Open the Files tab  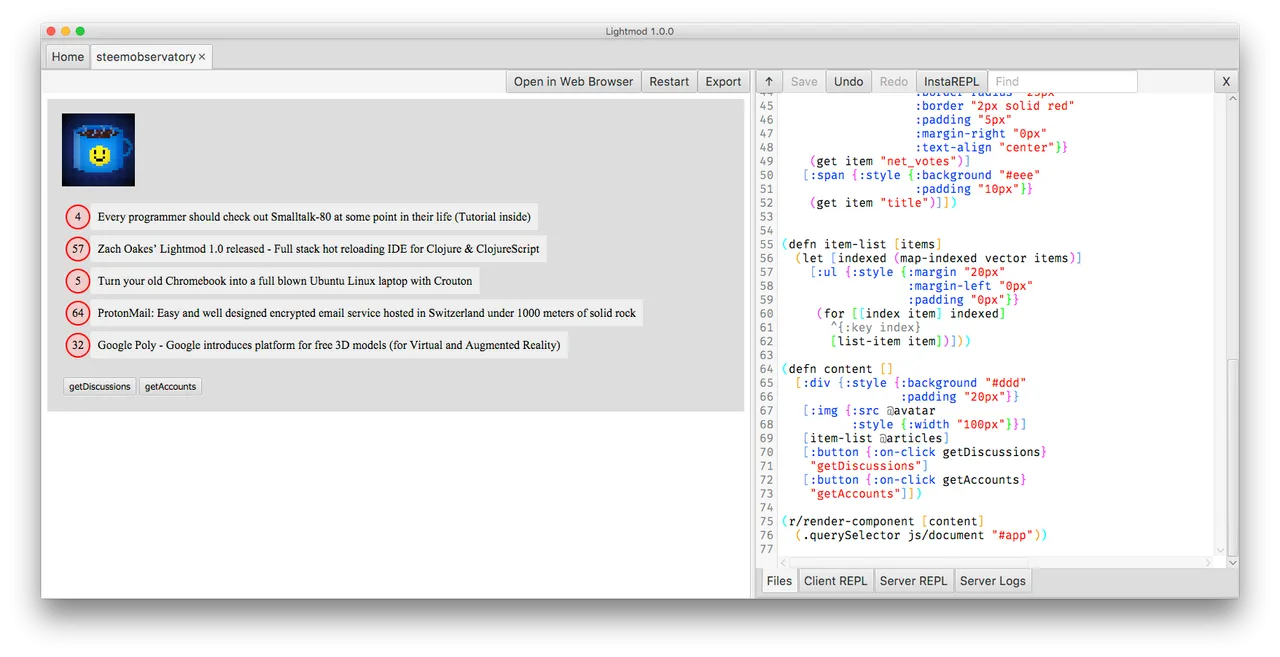tap(779, 580)
